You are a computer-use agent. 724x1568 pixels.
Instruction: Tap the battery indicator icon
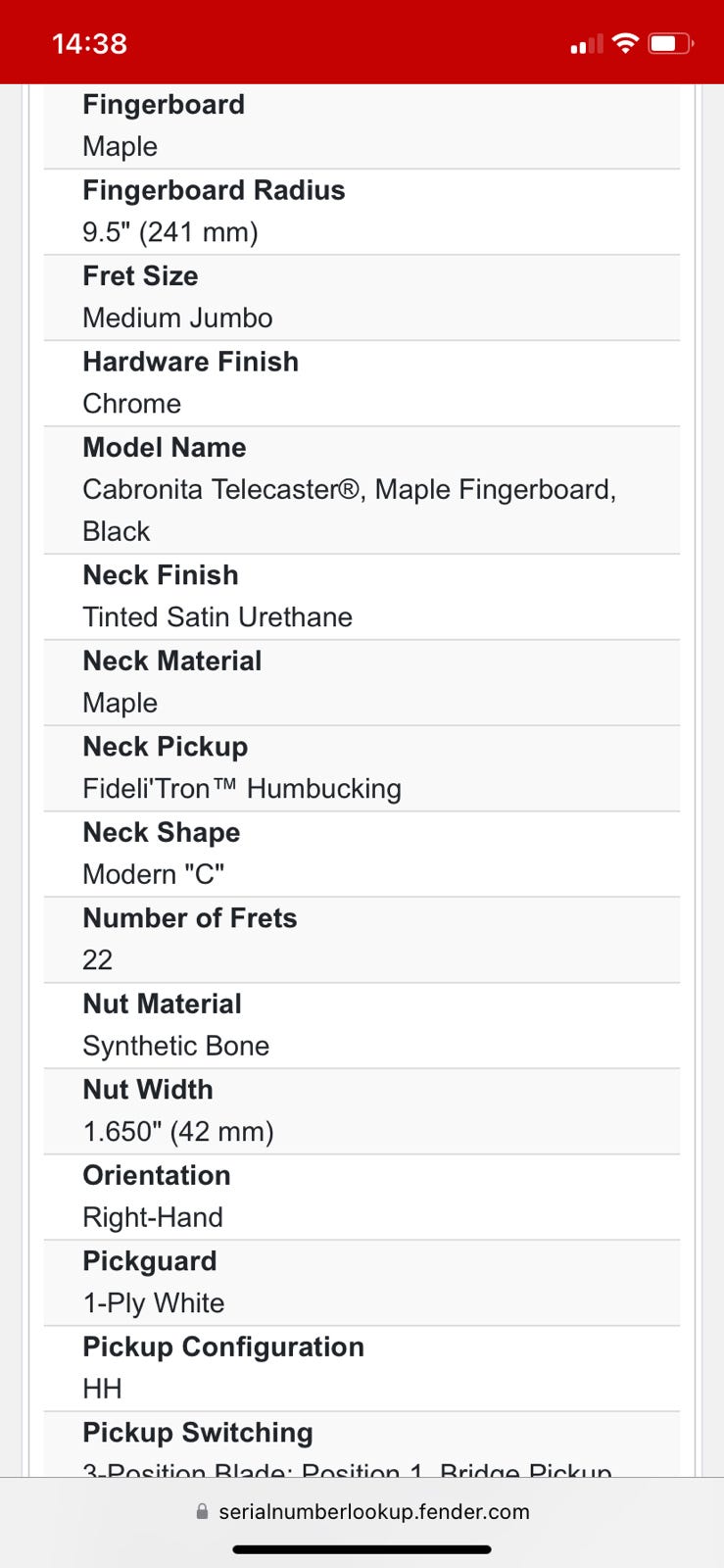671,43
